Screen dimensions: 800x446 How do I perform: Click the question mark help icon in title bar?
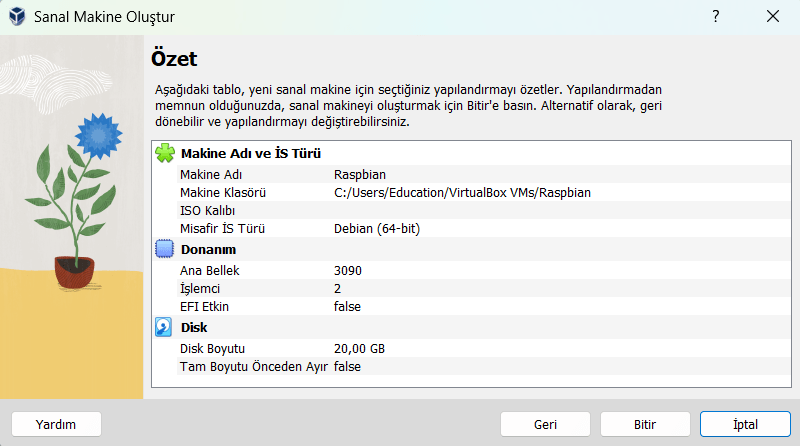pyautogui.click(x=716, y=17)
